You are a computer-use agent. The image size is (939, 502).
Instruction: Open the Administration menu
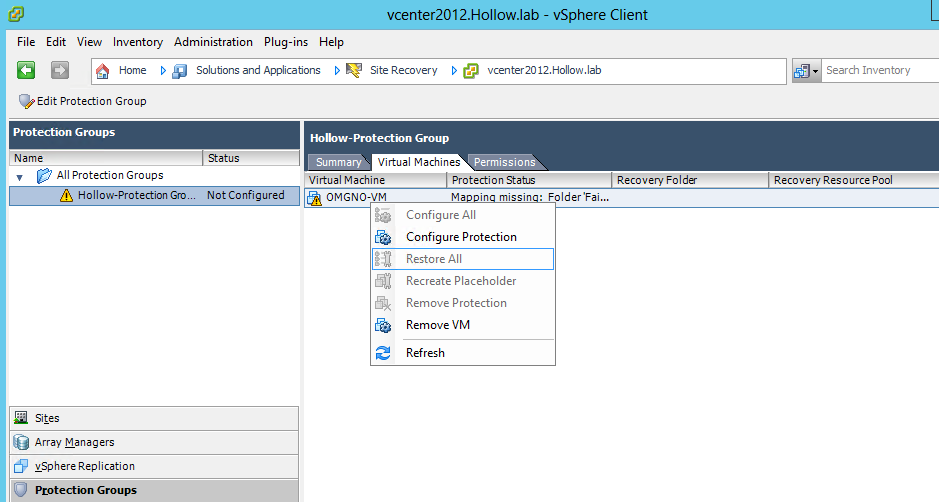click(213, 42)
